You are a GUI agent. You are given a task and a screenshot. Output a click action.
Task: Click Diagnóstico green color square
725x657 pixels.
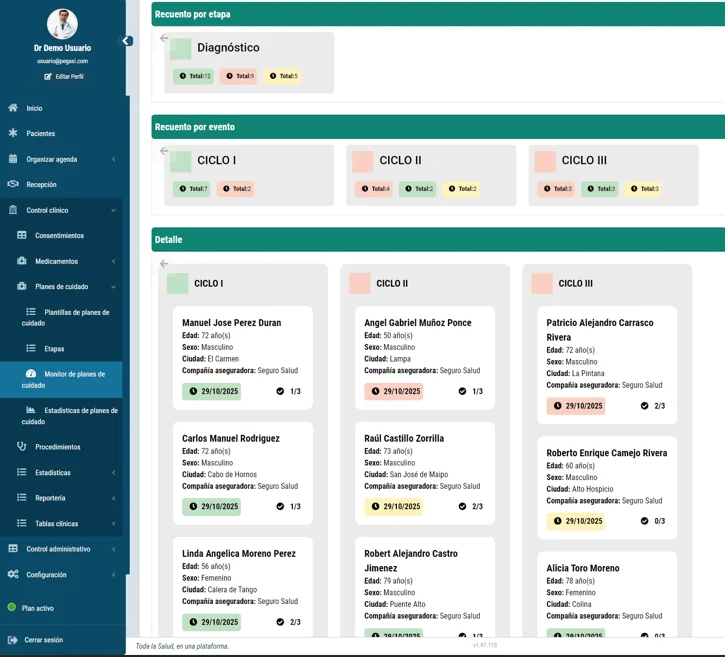[x=180, y=49]
